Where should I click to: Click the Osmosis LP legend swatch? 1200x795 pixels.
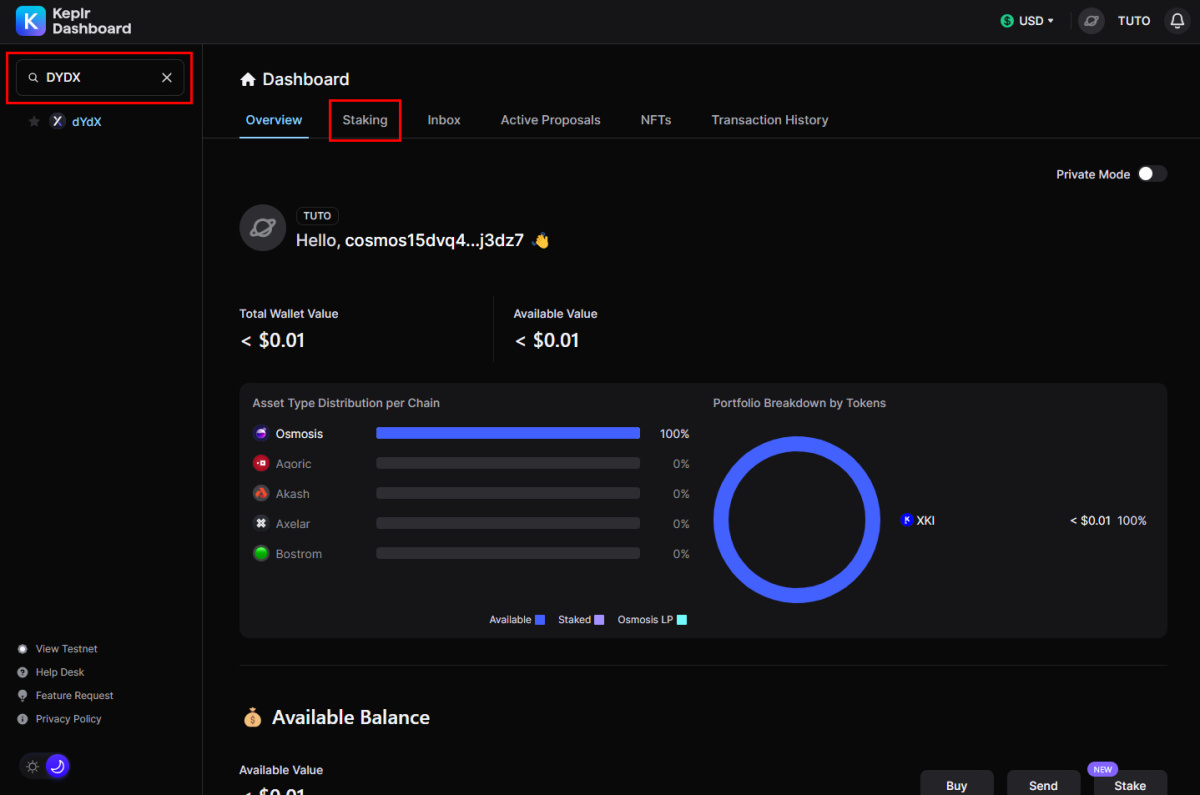tap(682, 620)
